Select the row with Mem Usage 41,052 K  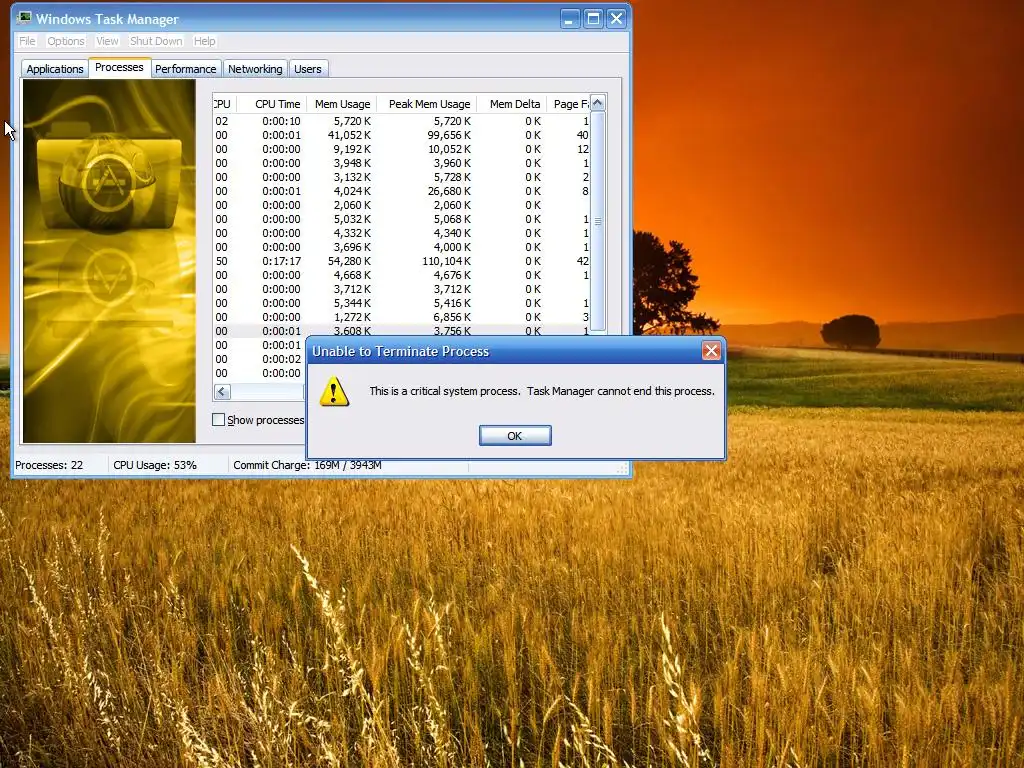(x=402, y=135)
